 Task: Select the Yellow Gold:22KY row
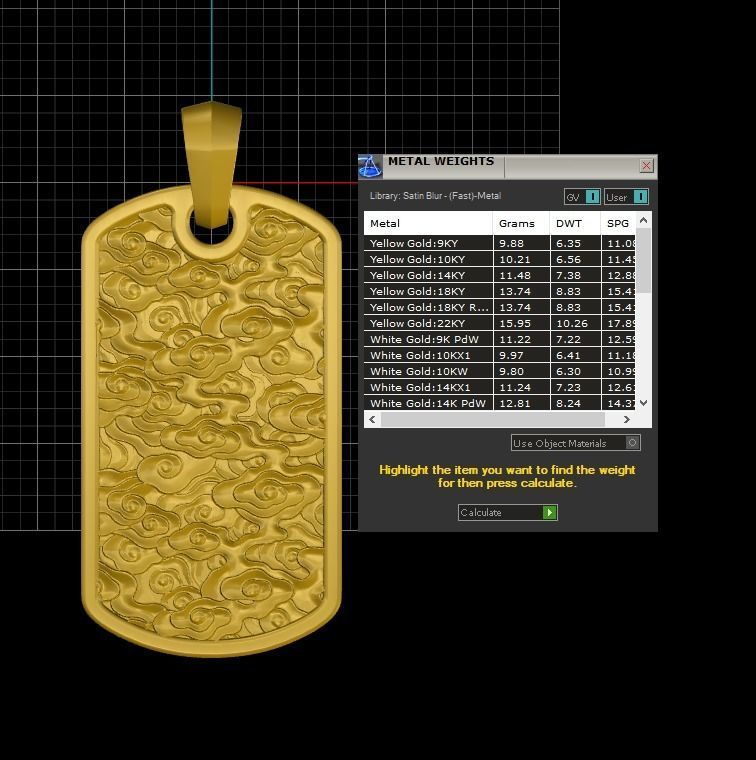tap(500, 323)
